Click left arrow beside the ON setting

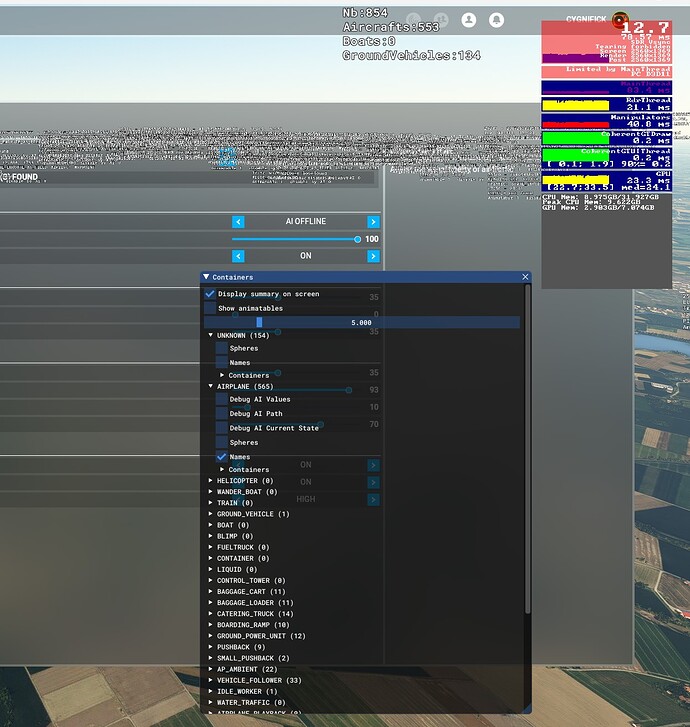pos(238,256)
